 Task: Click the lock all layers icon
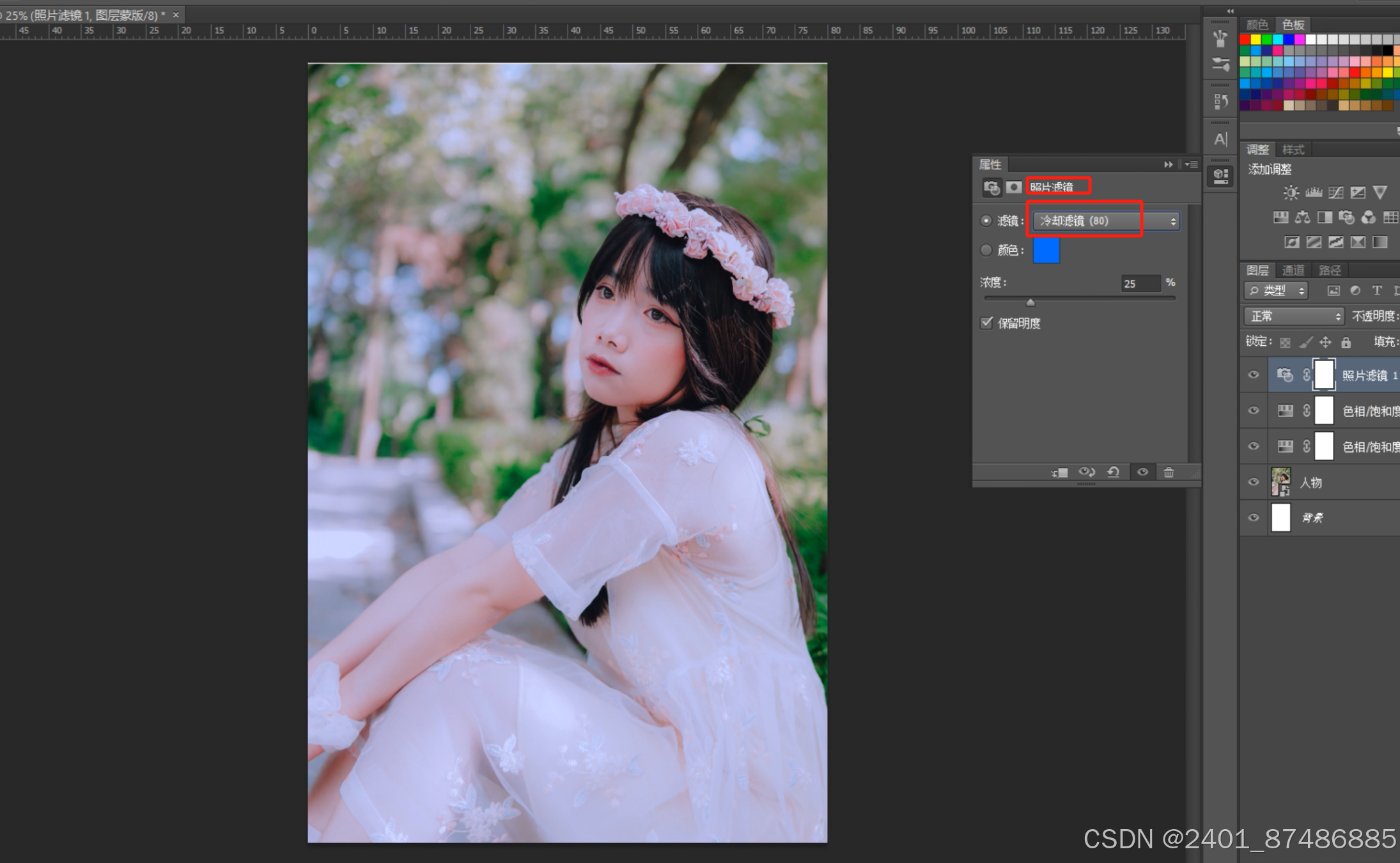point(1346,342)
